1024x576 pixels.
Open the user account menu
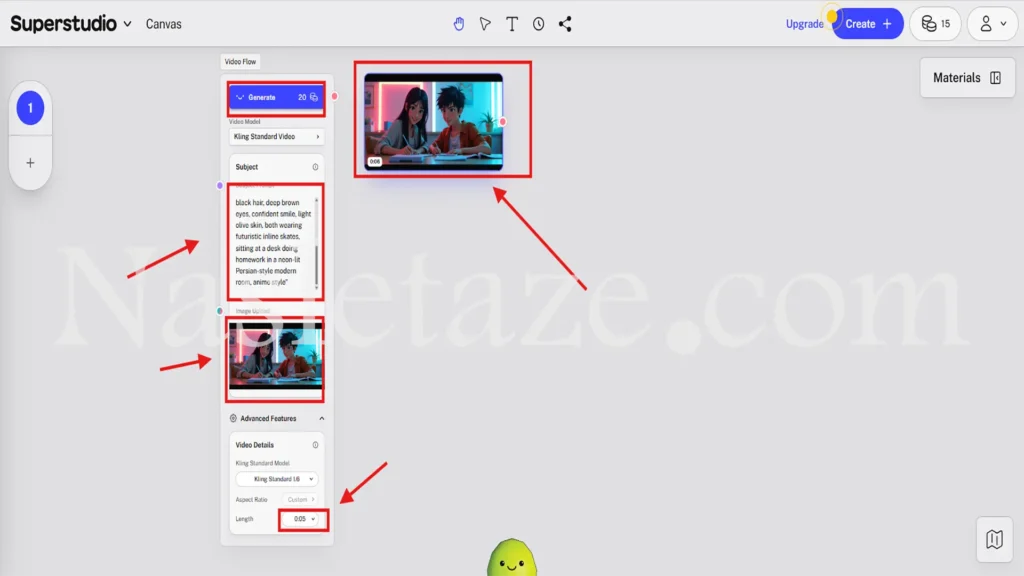[x=993, y=24]
